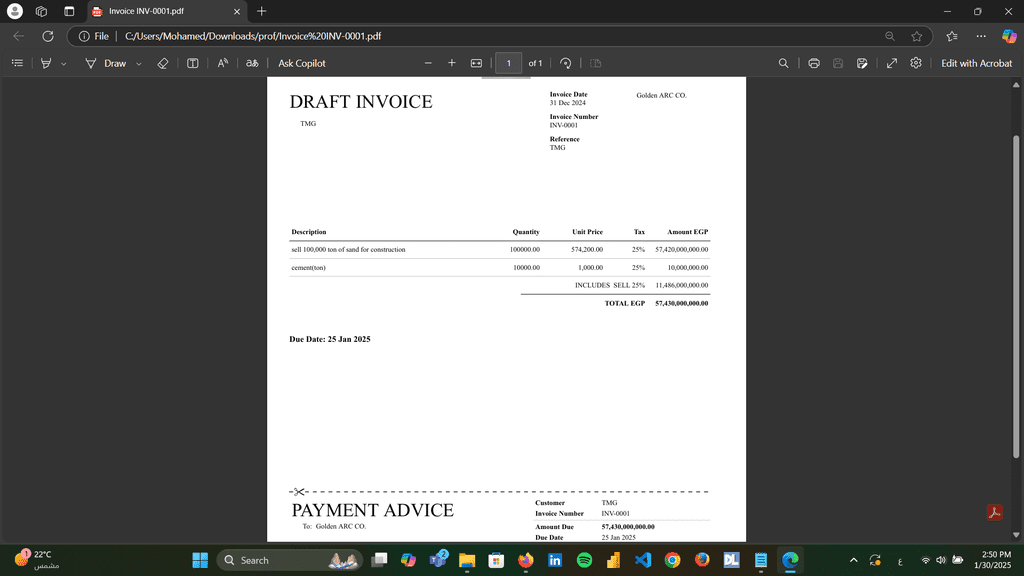1024x576 pixels.
Task: Open Microsoft Teams from taskbar
Action: 438,560
